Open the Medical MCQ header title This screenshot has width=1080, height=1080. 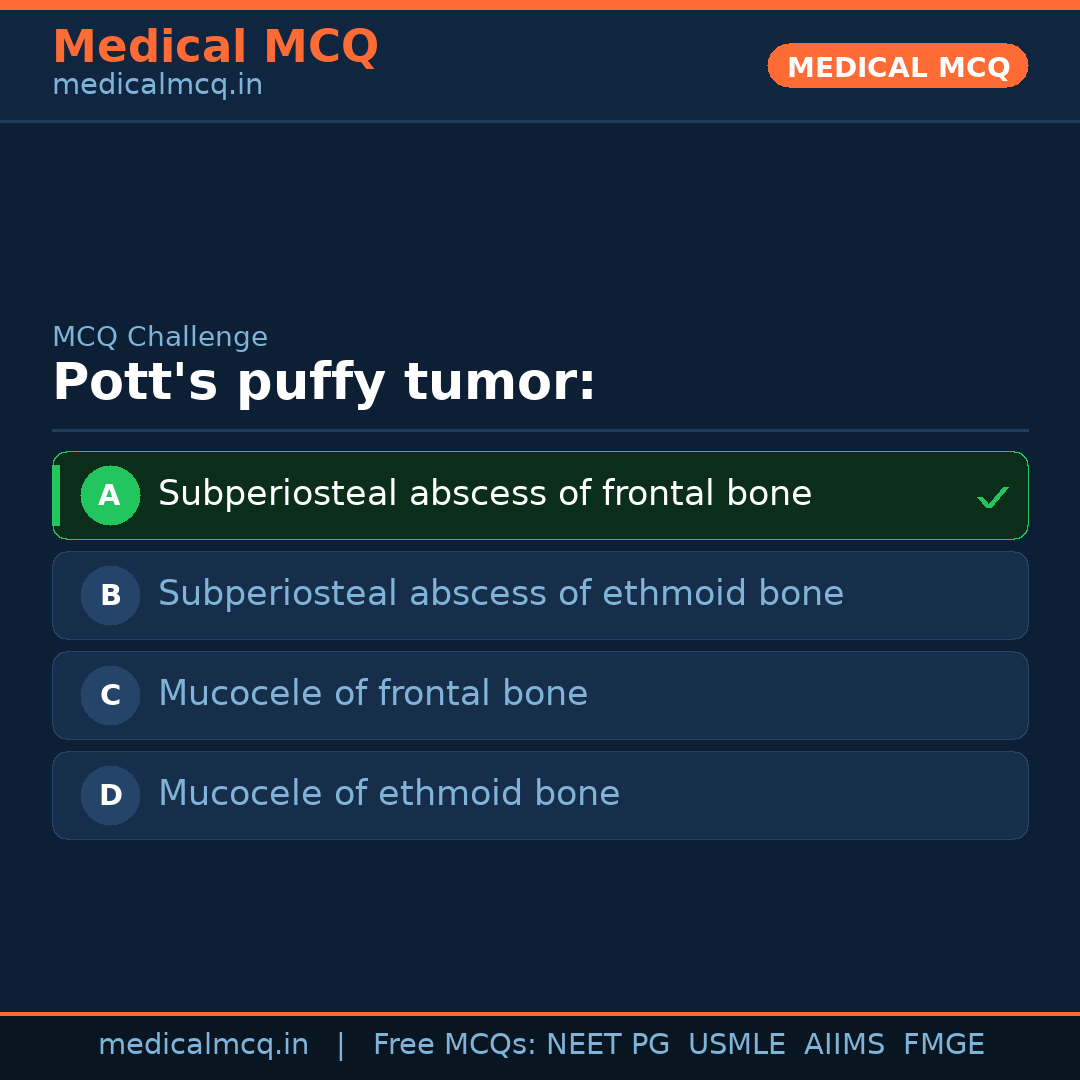[x=215, y=47]
